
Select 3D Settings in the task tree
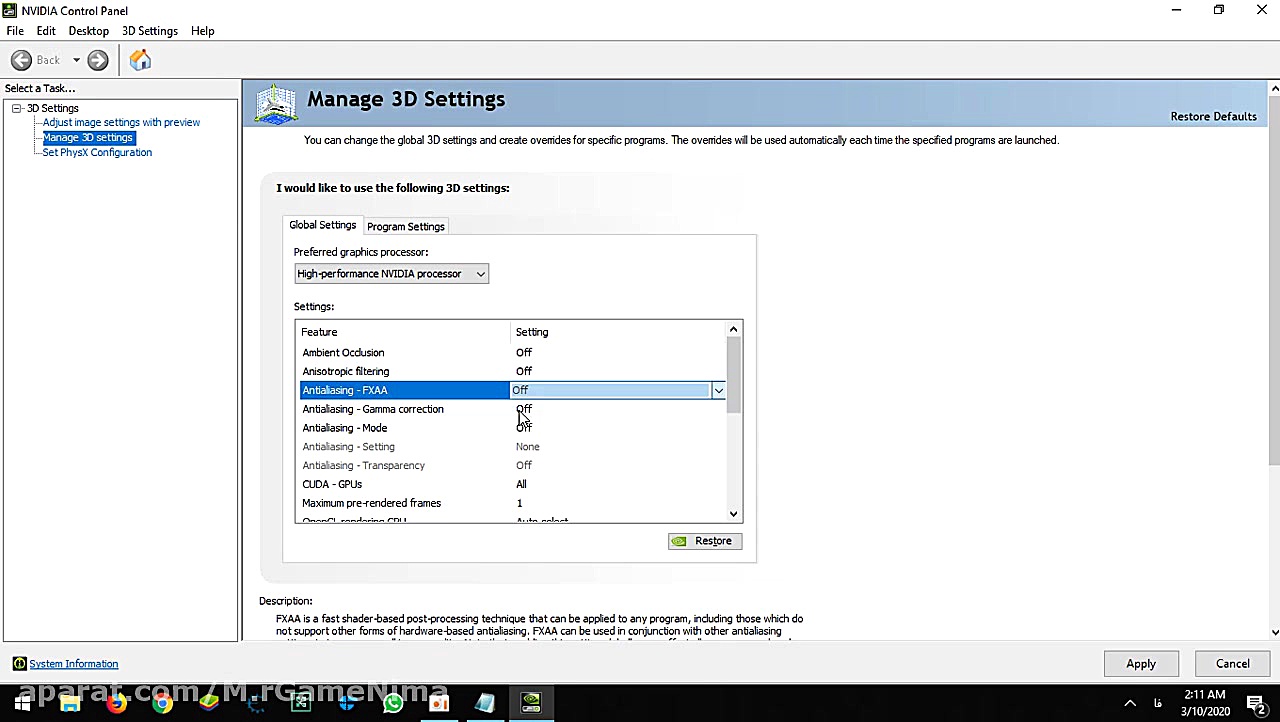tap(52, 108)
